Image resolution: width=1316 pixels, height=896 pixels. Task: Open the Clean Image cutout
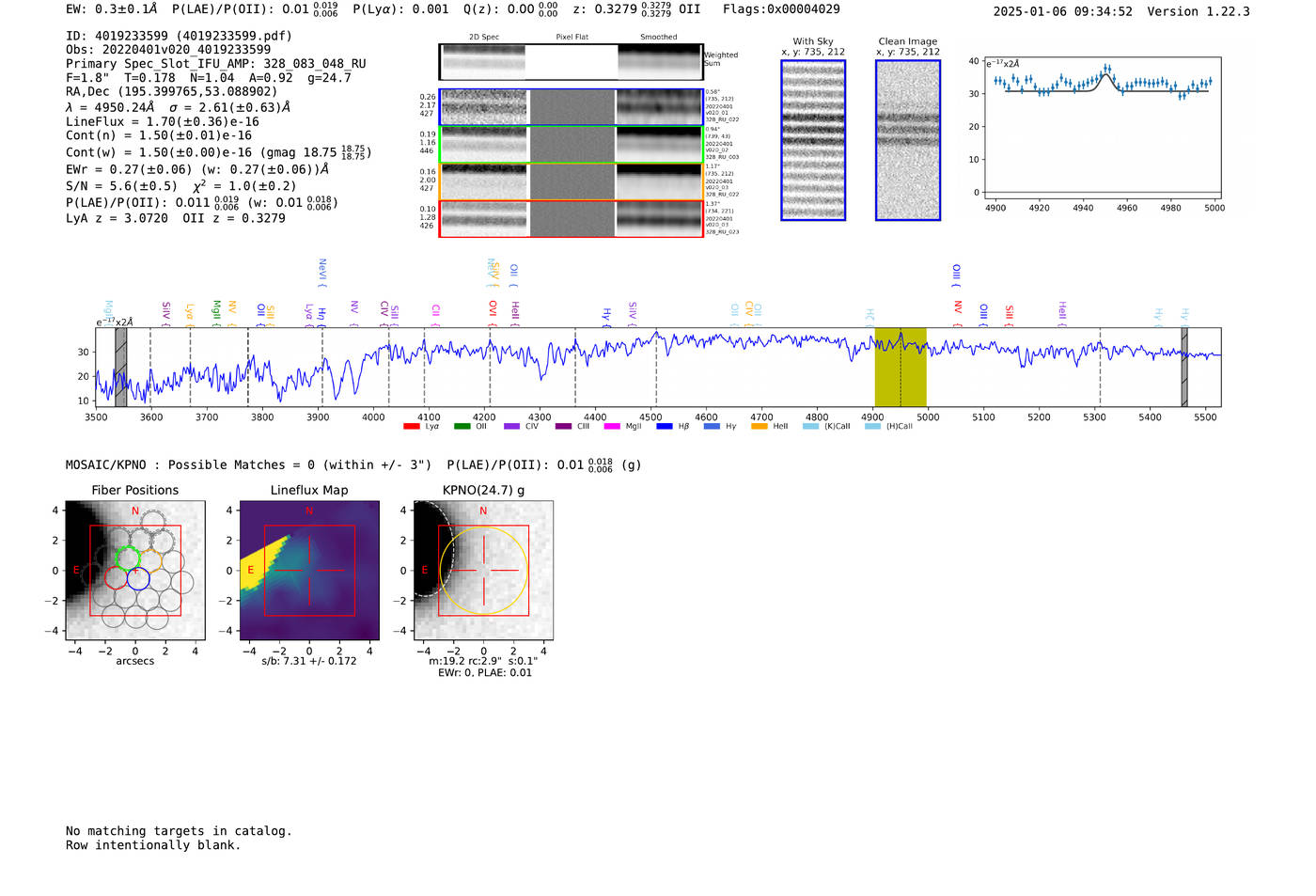908,140
